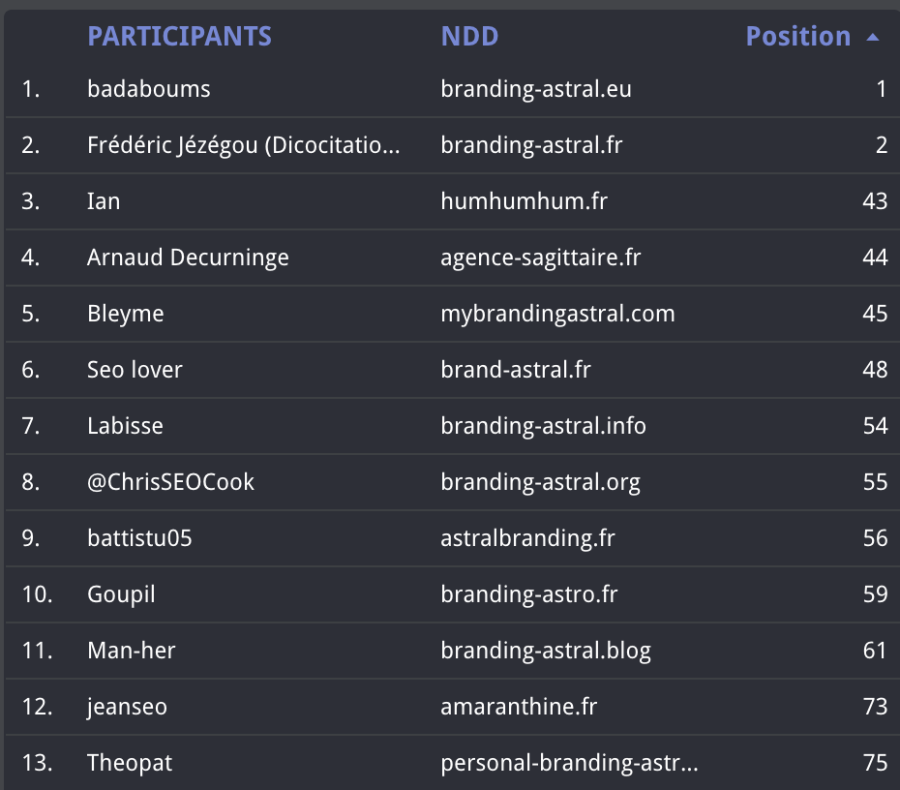The width and height of the screenshot is (900, 790).
Task: Open the branding-astral.fr domain entry
Action: (531, 145)
